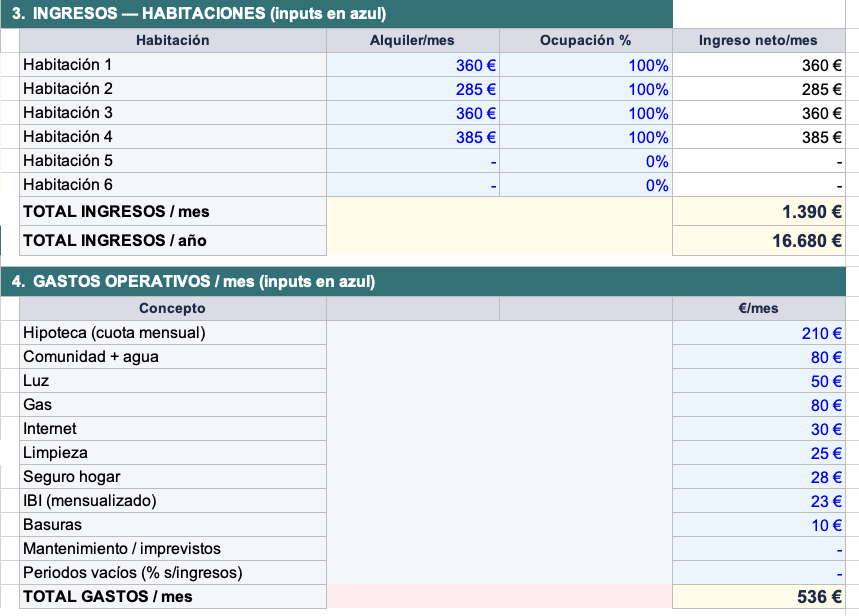Click the 'TOTAL GASTOS / mes' label
The height and width of the screenshot is (616, 859).
(107, 597)
